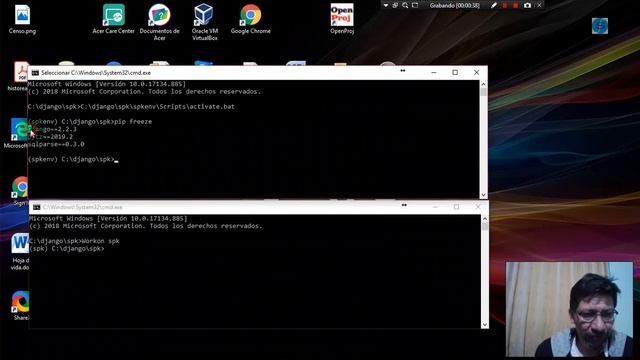Image resolution: width=640 pixels, height=360 pixels.
Task: Click the upper cmd scrollbar thumb
Action: click(x=484, y=92)
